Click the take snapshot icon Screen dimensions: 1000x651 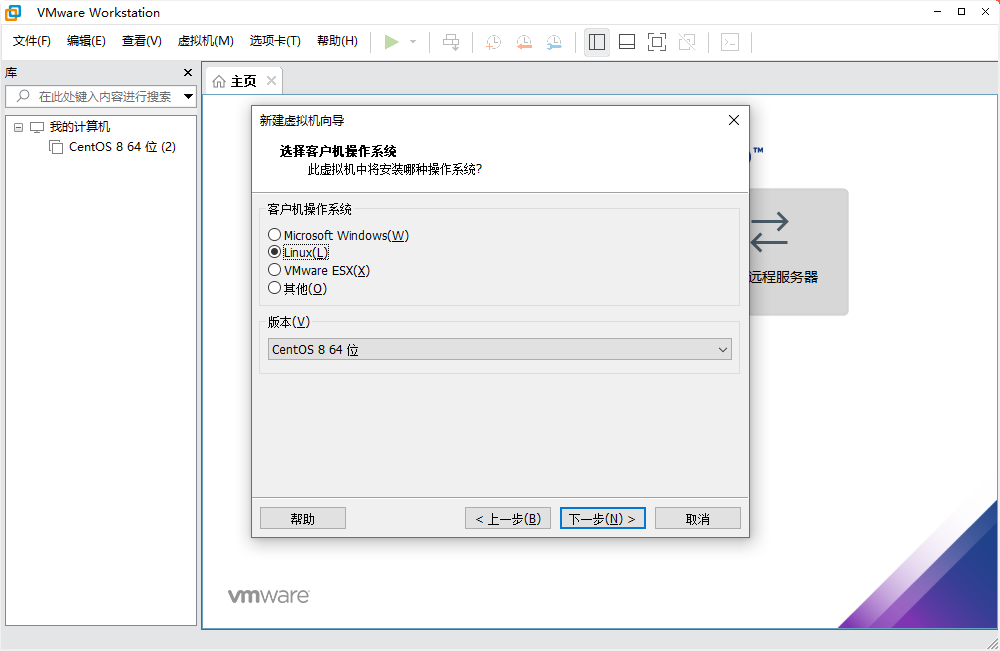(x=493, y=42)
